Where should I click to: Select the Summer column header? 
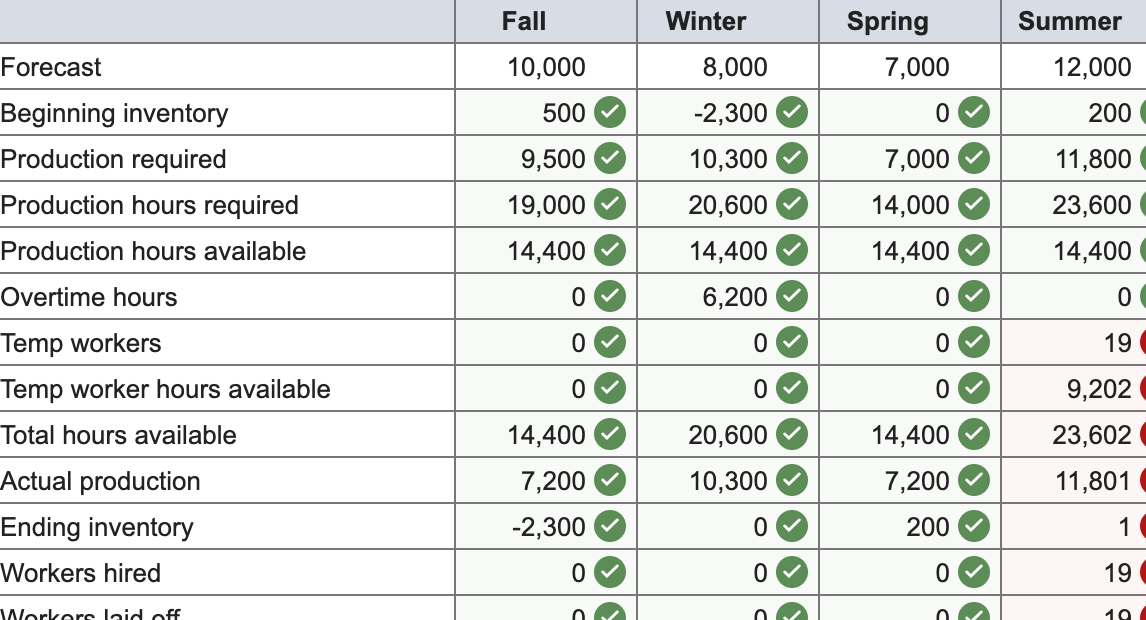[1071, 21]
